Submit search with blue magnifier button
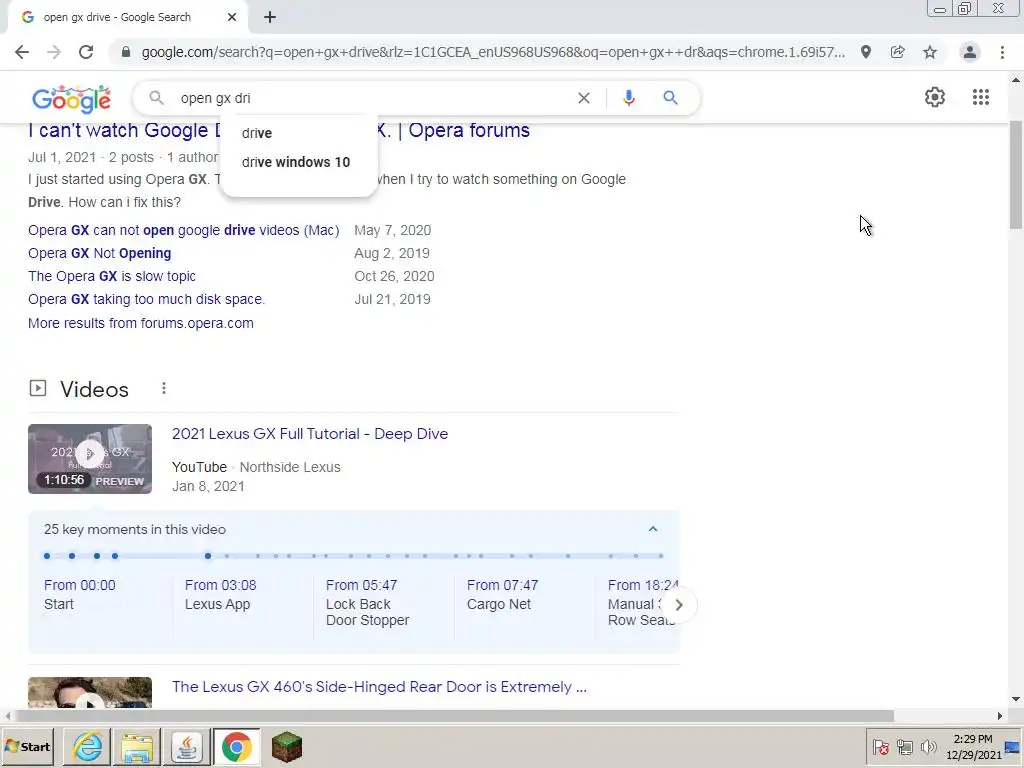1024x768 pixels. [x=670, y=98]
